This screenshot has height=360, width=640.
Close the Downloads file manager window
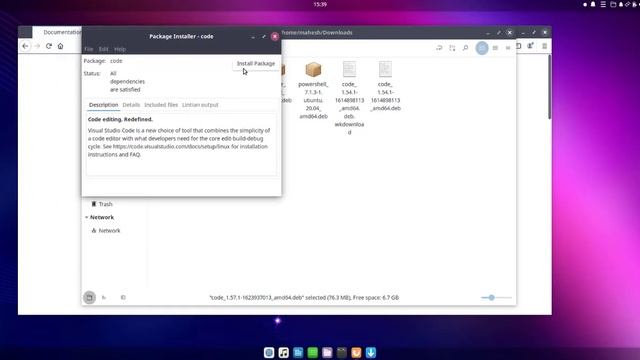509,33
